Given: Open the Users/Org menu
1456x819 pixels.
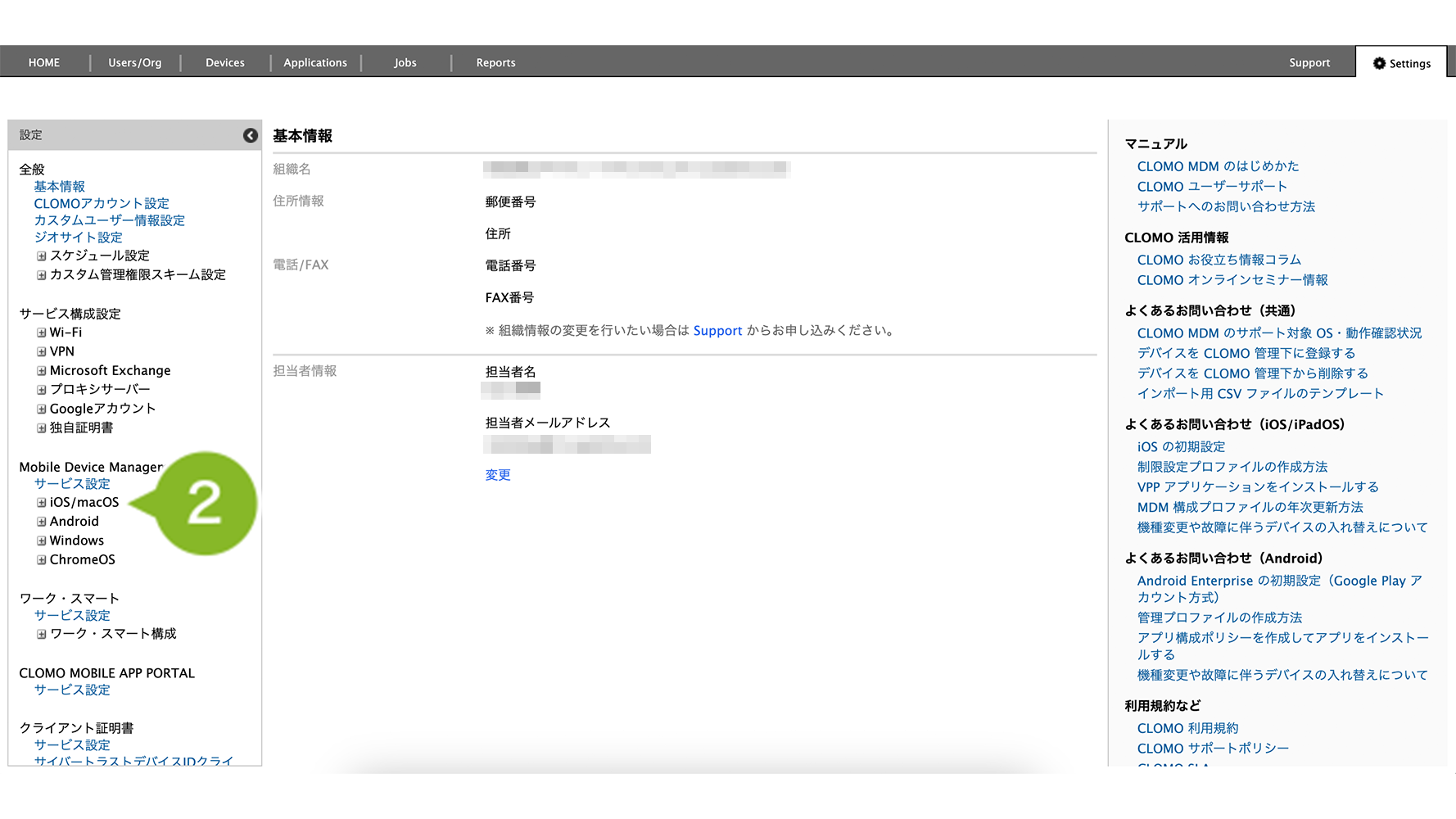Looking at the screenshot, I should (134, 63).
